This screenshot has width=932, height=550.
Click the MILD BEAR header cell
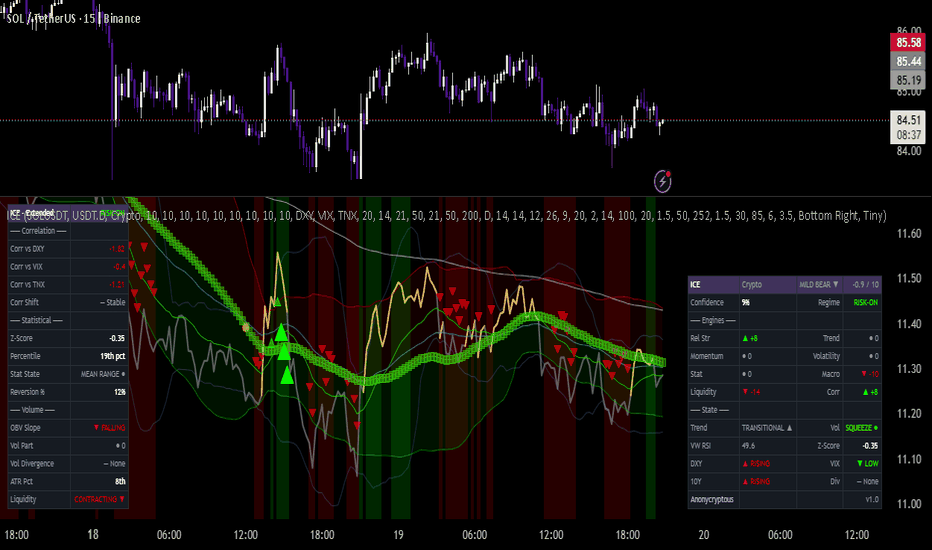click(820, 284)
